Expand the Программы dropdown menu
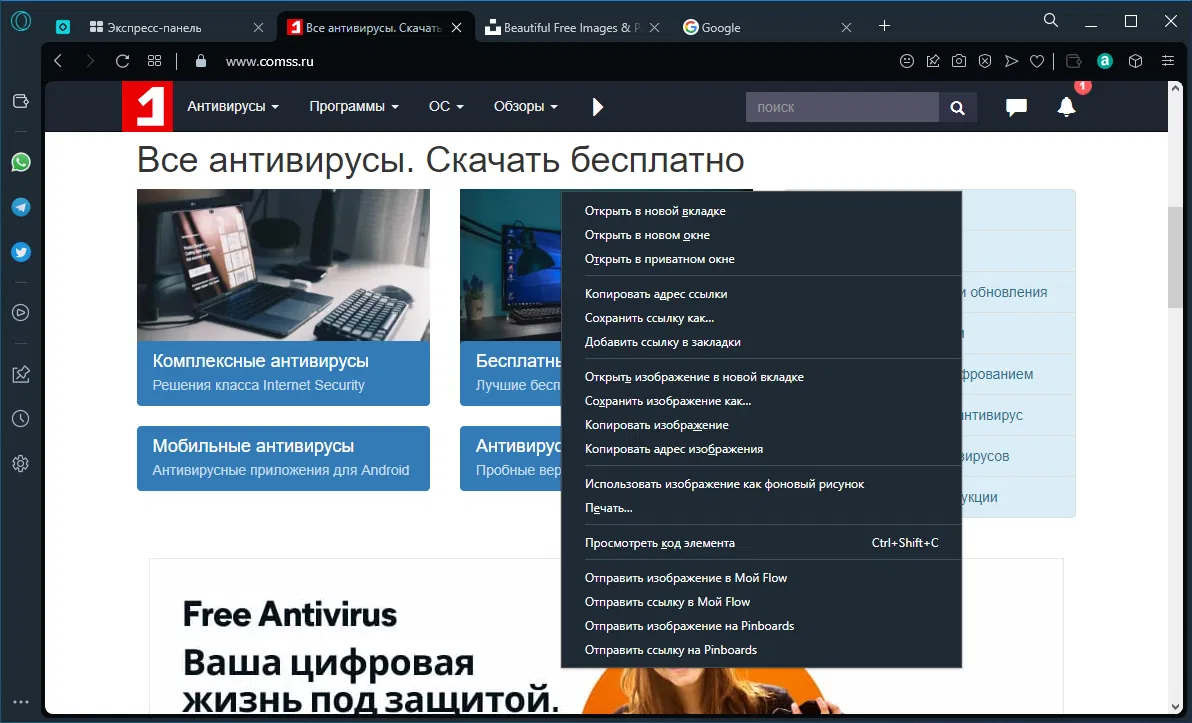The height and width of the screenshot is (723, 1192). pyautogui.click(x=353, y=106)
